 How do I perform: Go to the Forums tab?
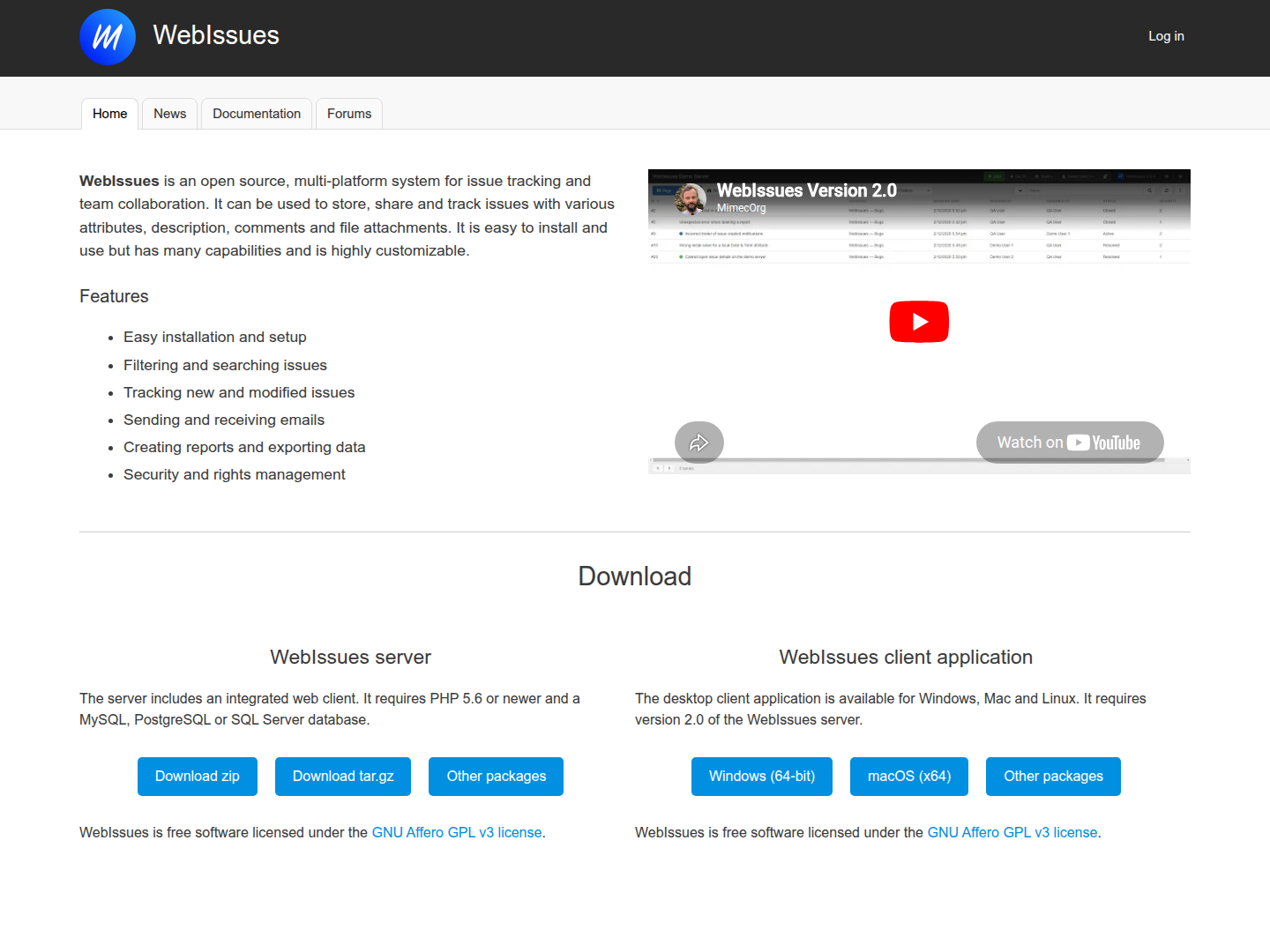tap(349, 114)
